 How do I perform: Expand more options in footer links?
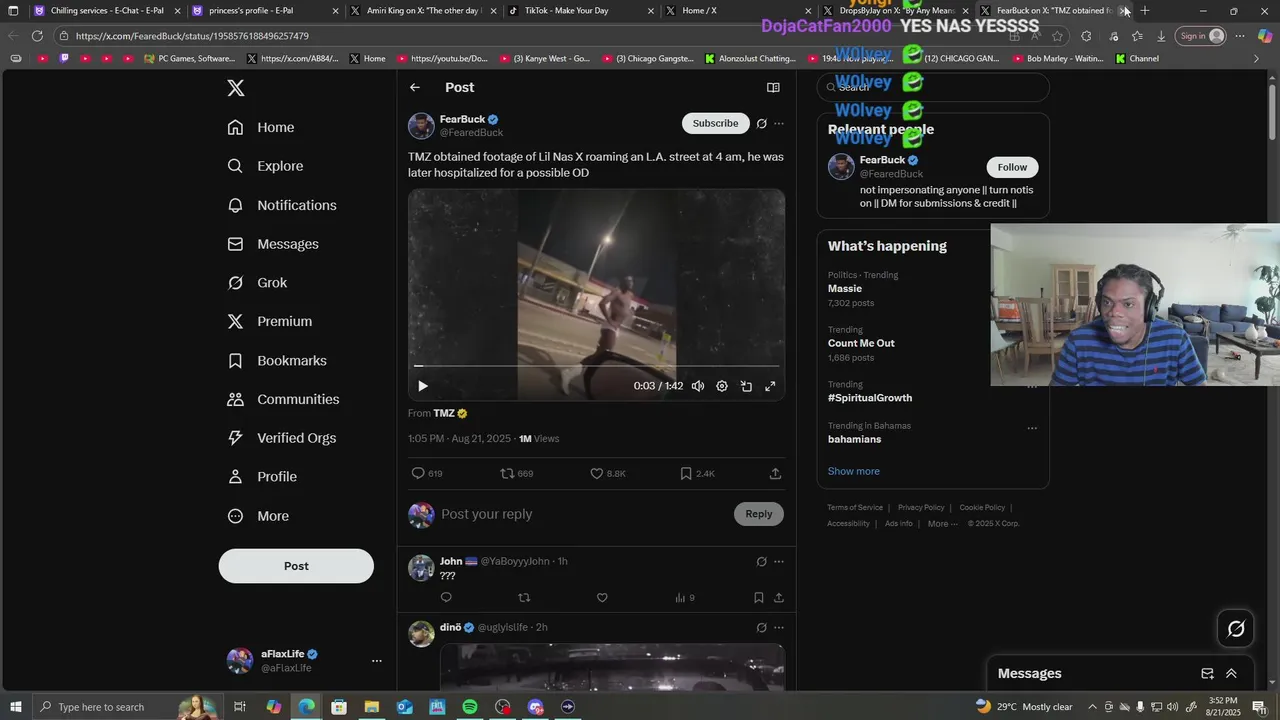[943, 524]
